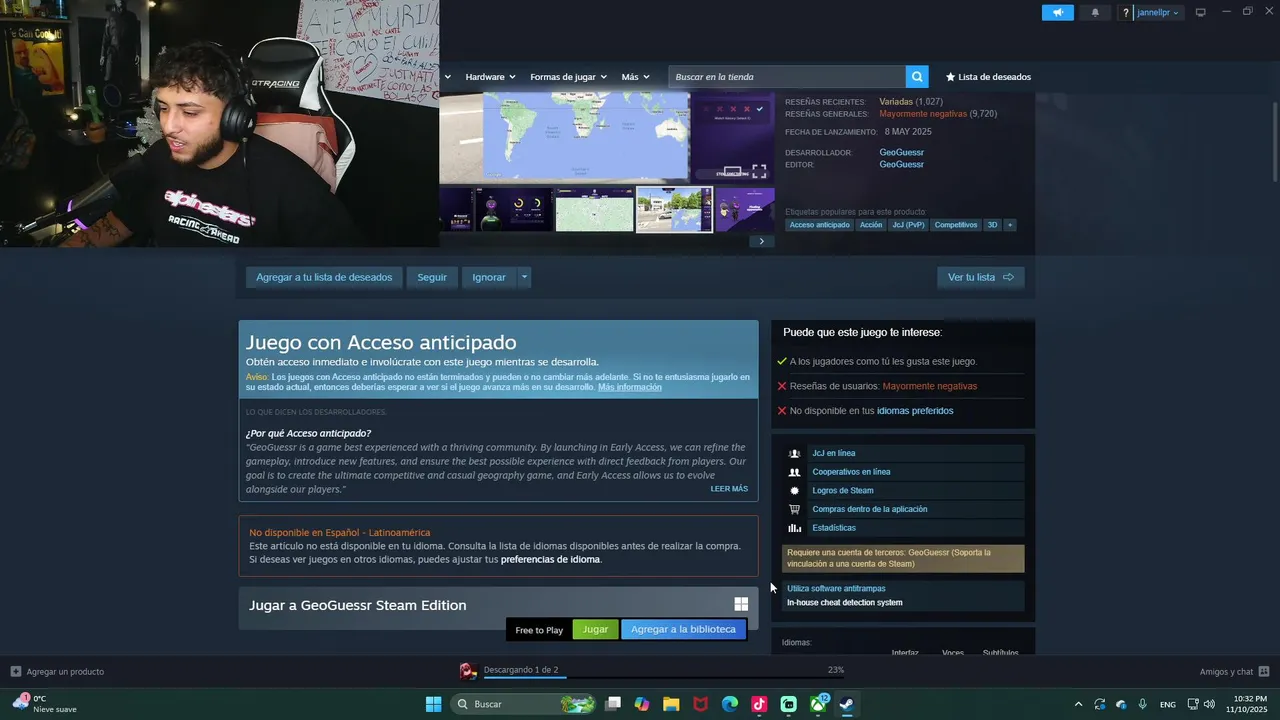Select the JcJ (PvP) tag

(x=908, y=225)
